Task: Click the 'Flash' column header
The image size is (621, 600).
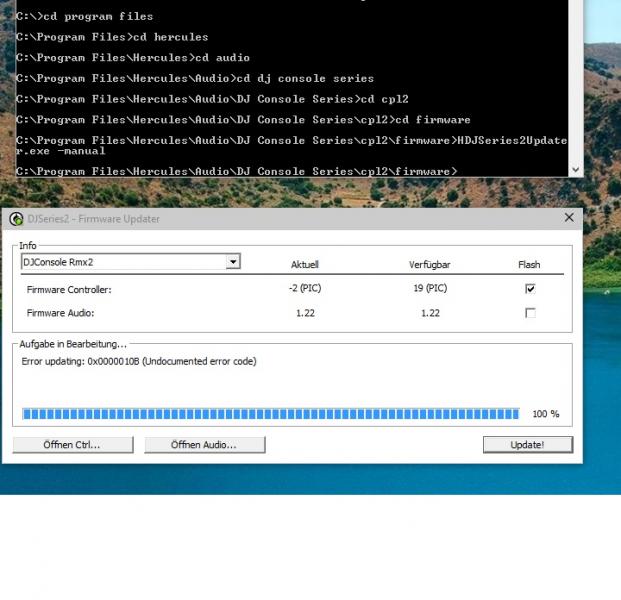Action: [529, 265]
